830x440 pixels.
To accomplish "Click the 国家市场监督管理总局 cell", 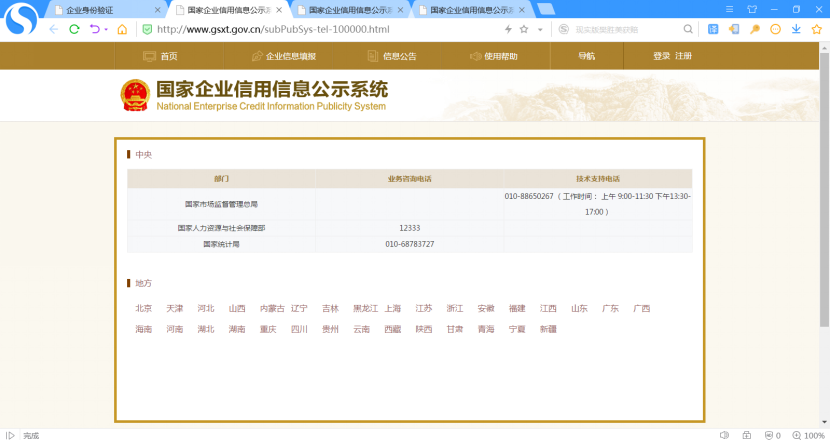I will [x=221, y=204].
